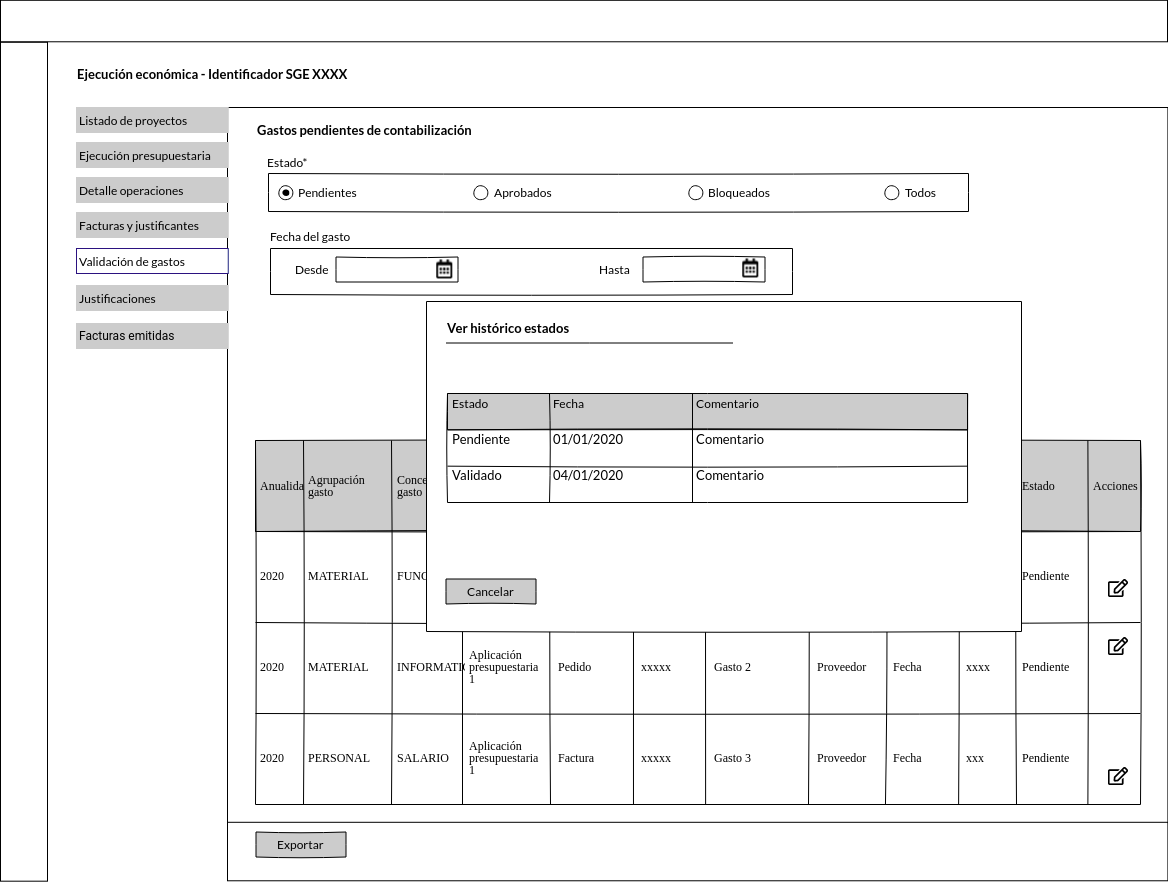The height and width of the screenshot is (882, 1168).
Task: Click the Desde date input field
Action: coord(384,270)
